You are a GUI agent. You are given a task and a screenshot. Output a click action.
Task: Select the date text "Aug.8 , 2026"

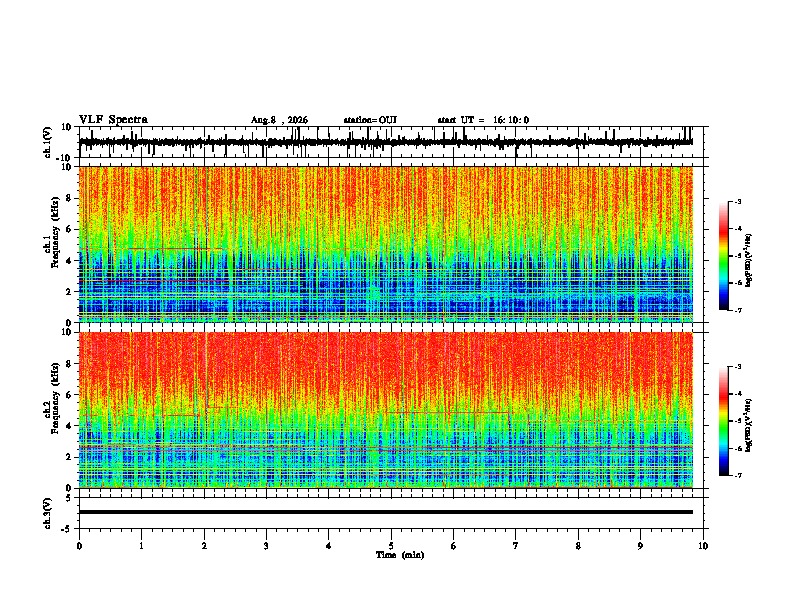279,120
